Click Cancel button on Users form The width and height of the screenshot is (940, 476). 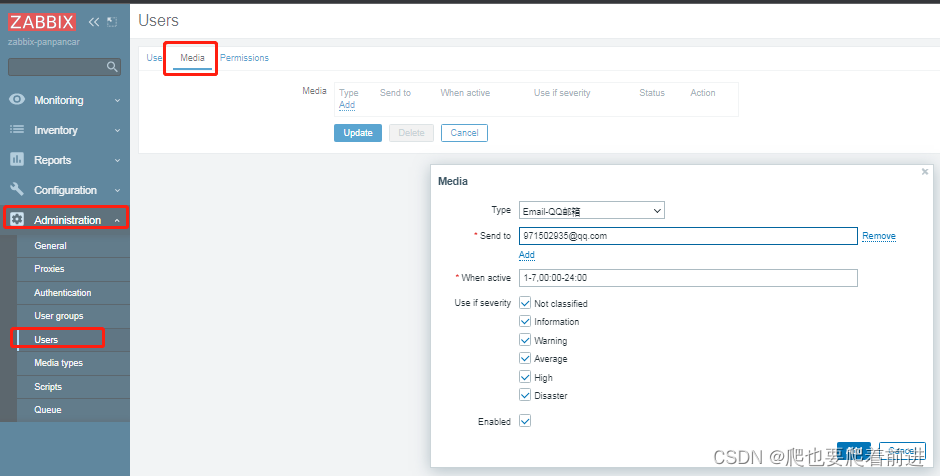pos(464,133)
